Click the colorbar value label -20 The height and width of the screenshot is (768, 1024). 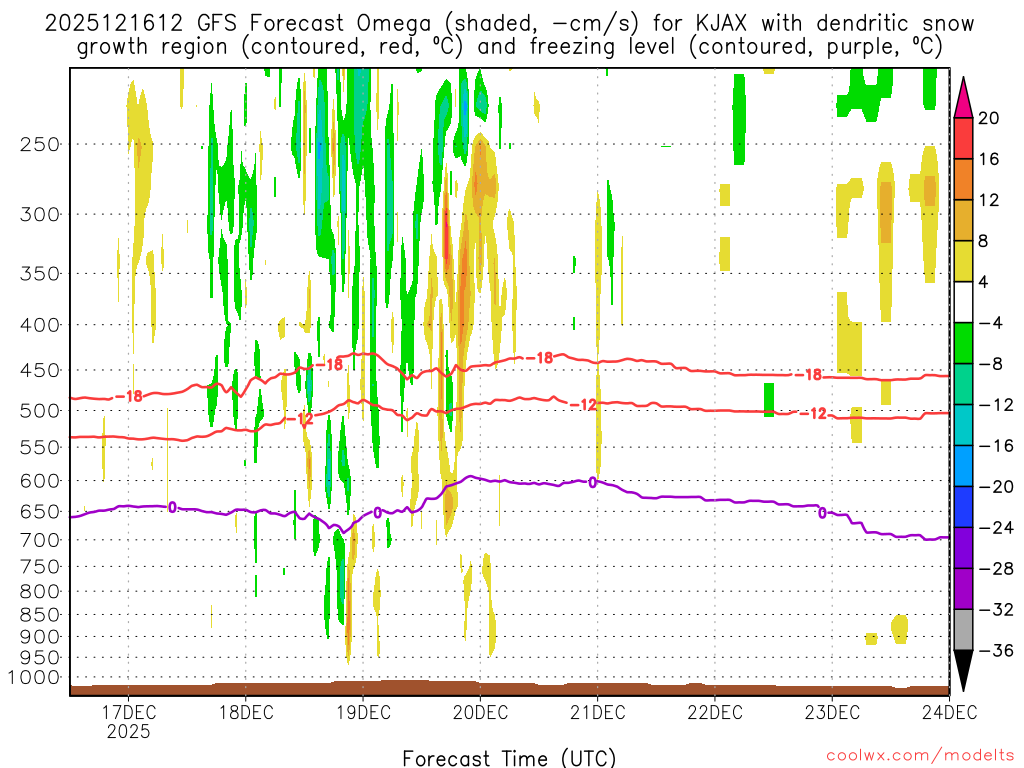[x=996, y=487]
